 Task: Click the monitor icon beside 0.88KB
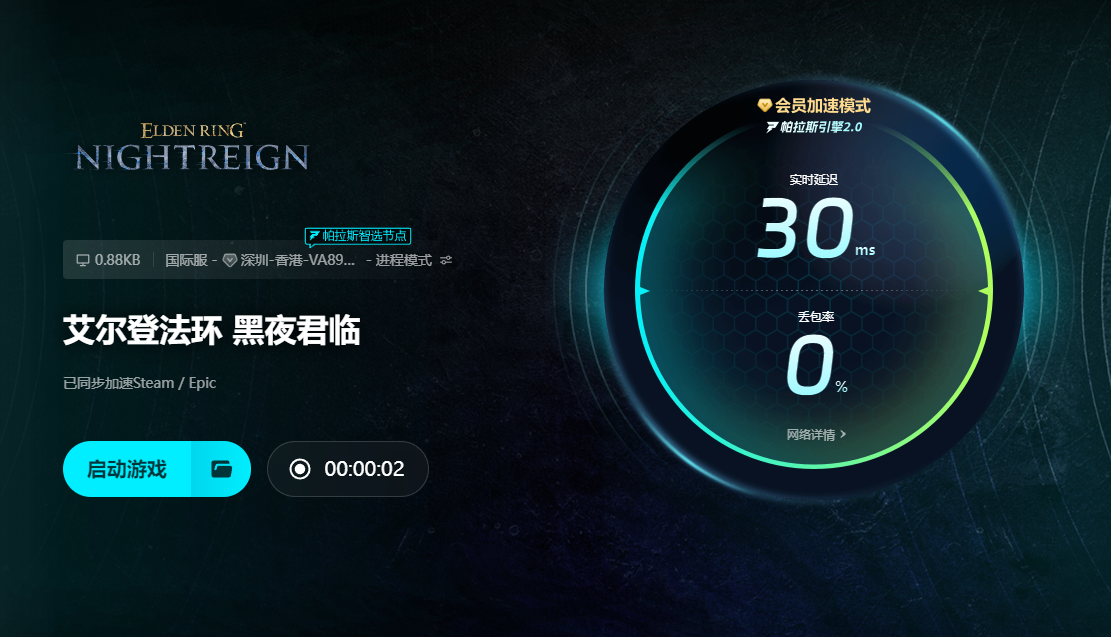[x=83, y=261]
